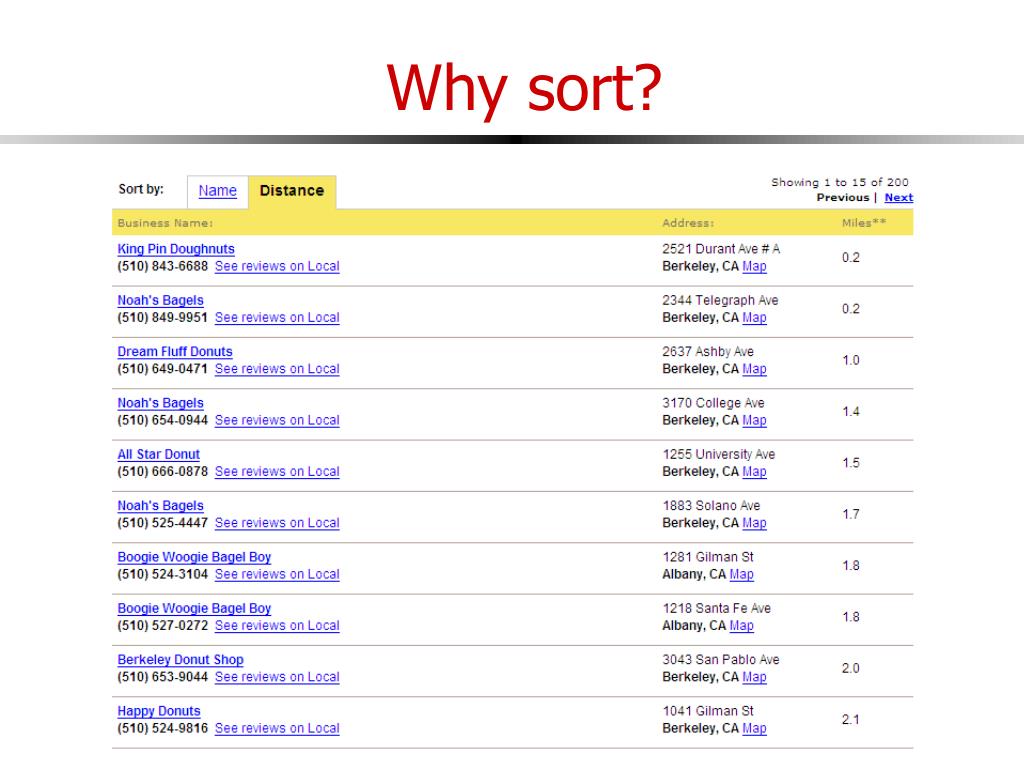Open Map for 1218 Santa Fe Ave
1024x768 pixels.
click(741, 626)
